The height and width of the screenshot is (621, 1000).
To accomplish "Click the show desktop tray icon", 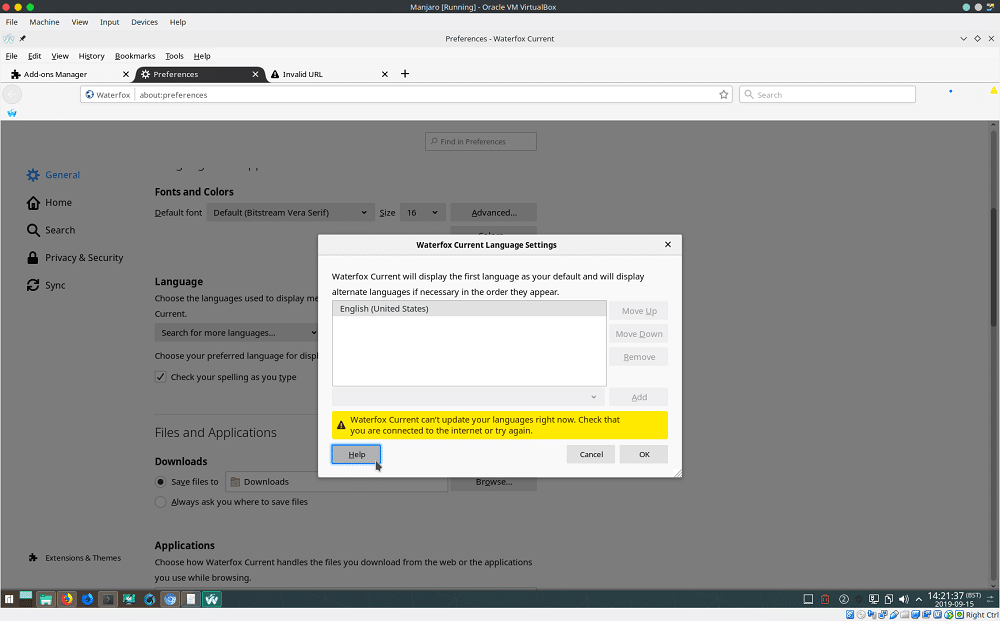I will pos(808,599).
